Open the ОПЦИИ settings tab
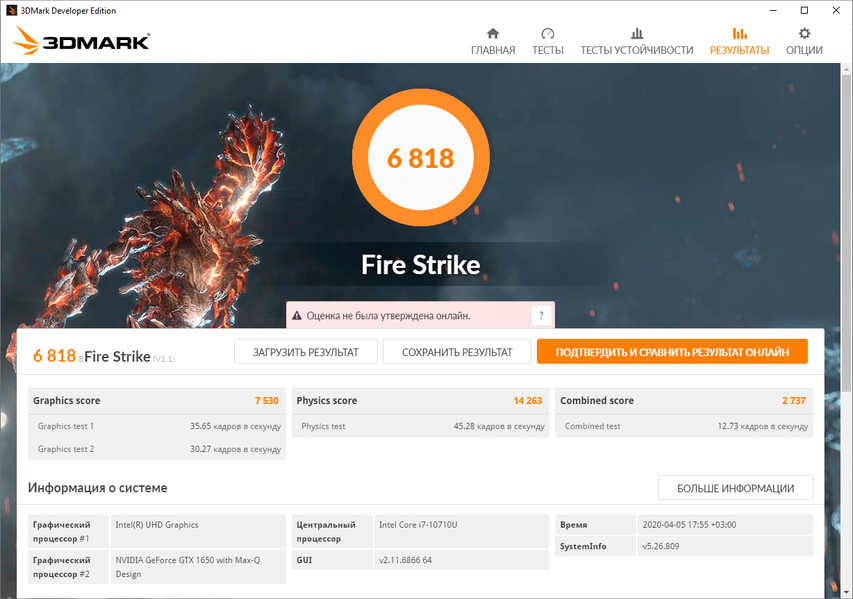The height and width of the screenshot is (599, 853). click(x=804, y=41)
